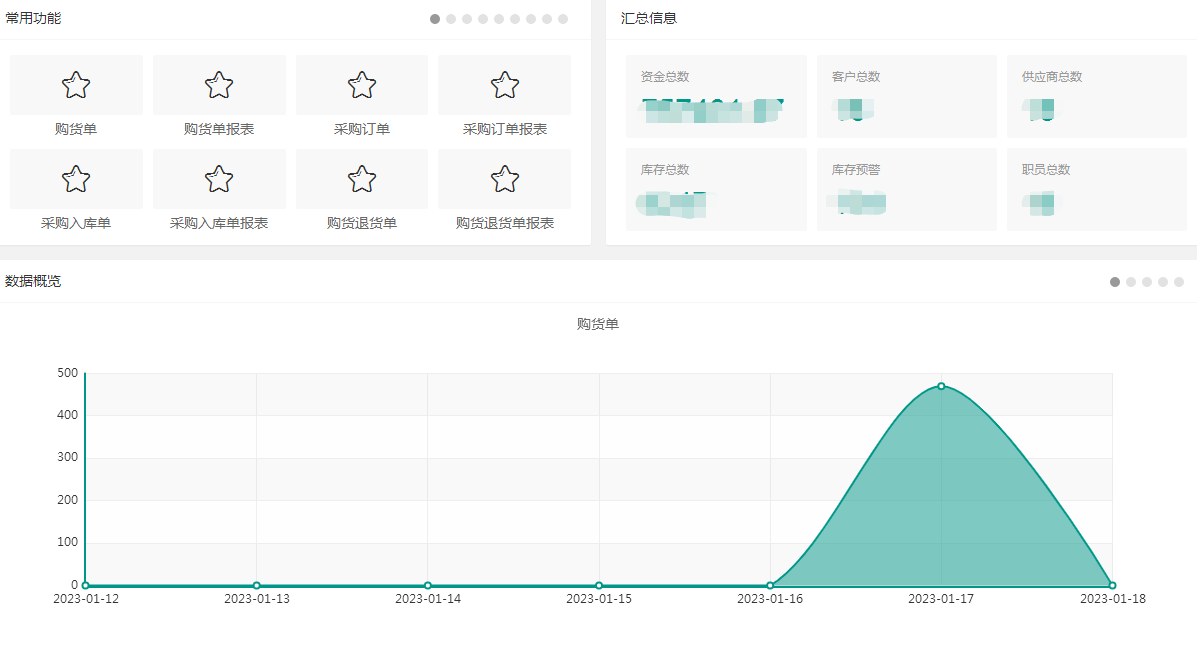Click chart data point at 2023-01-15
This screenshot has height=647, width=1197.
(599, 585)
